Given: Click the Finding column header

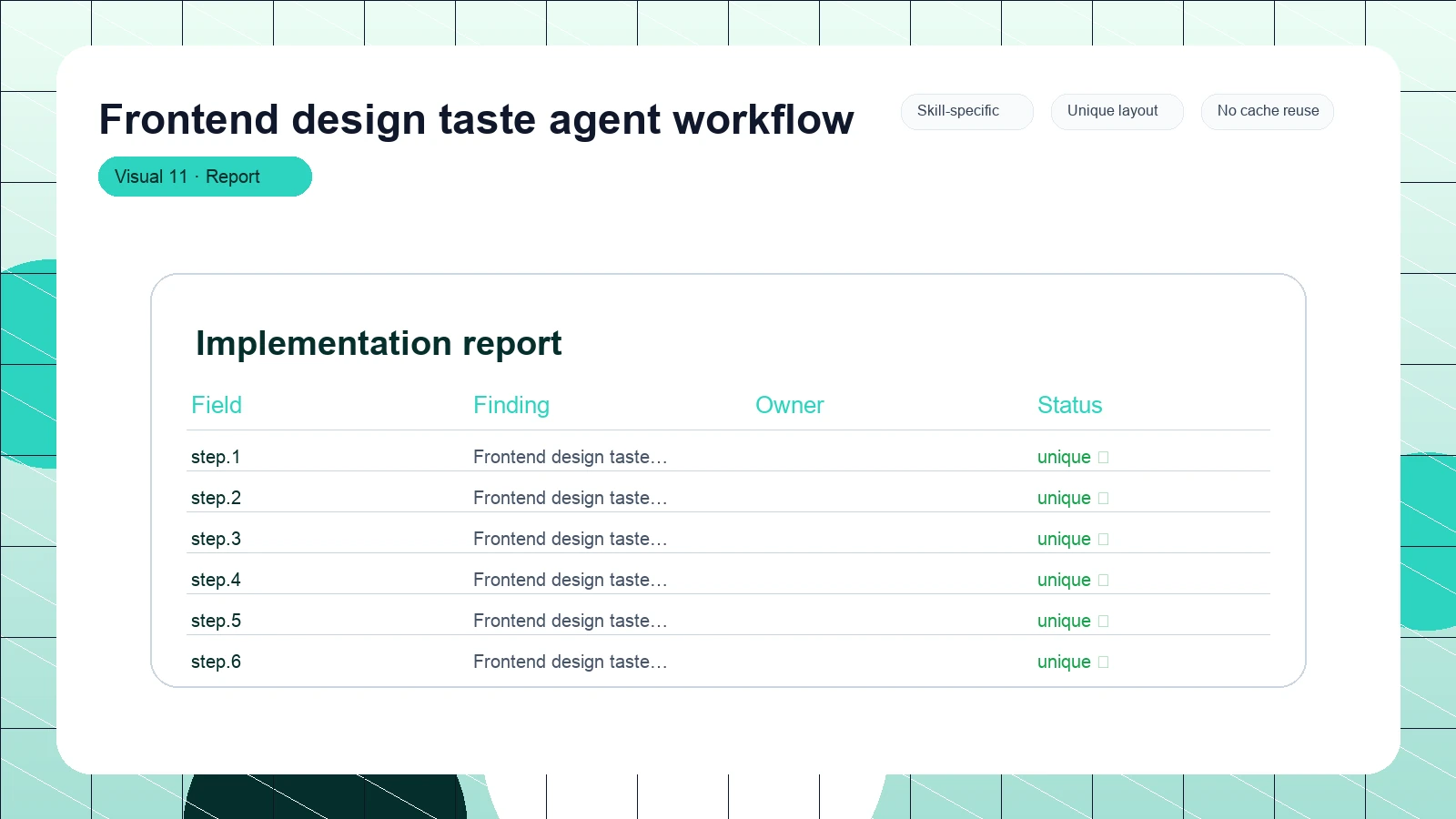Looking at the screenshot, I should tap(511, 405).
